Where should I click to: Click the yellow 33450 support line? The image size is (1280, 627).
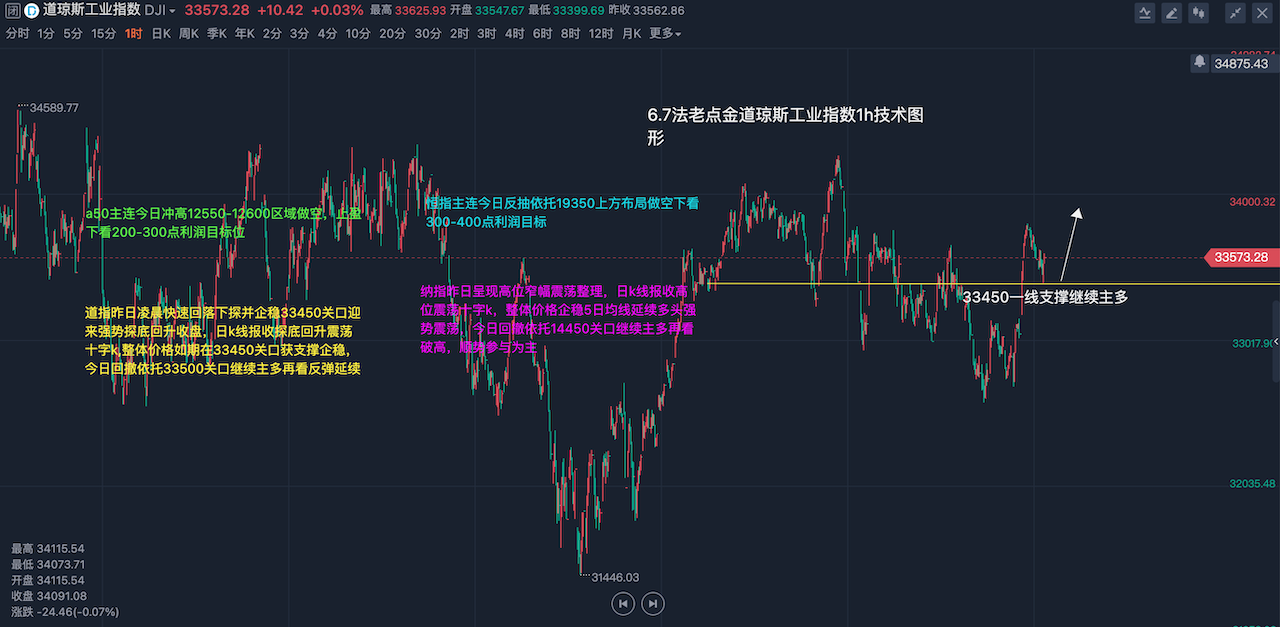850,284
